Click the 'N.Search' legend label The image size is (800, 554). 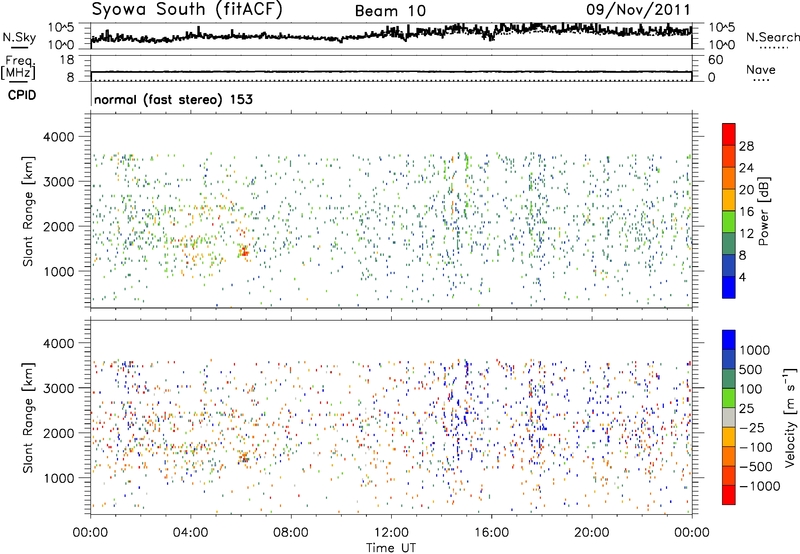[x=772, y=37]
